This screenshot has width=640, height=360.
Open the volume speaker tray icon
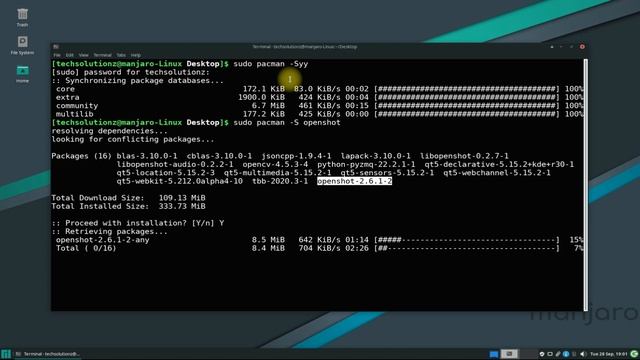(x=582, y=354)
